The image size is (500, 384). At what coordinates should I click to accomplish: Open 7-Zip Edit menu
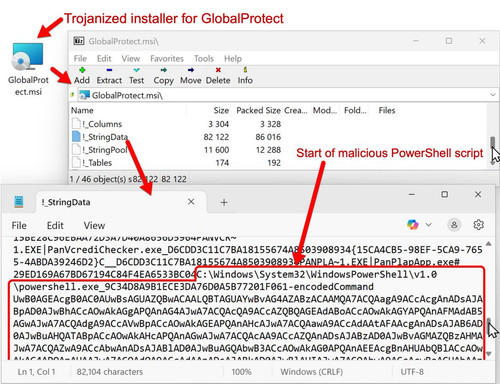[104, 59]
